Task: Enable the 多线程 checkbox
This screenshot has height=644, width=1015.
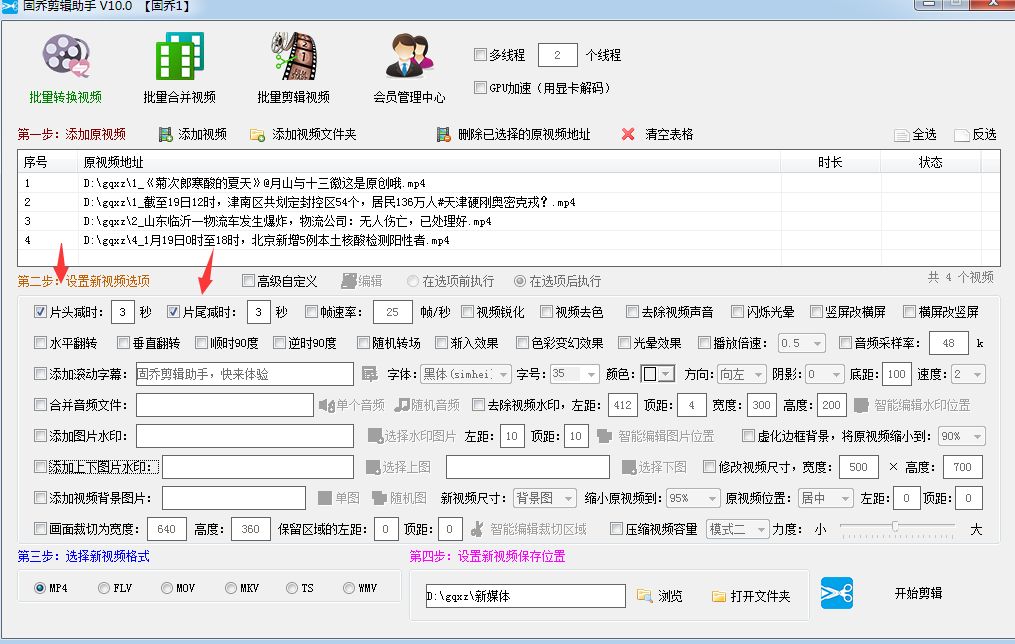Action: pos(480,54)
